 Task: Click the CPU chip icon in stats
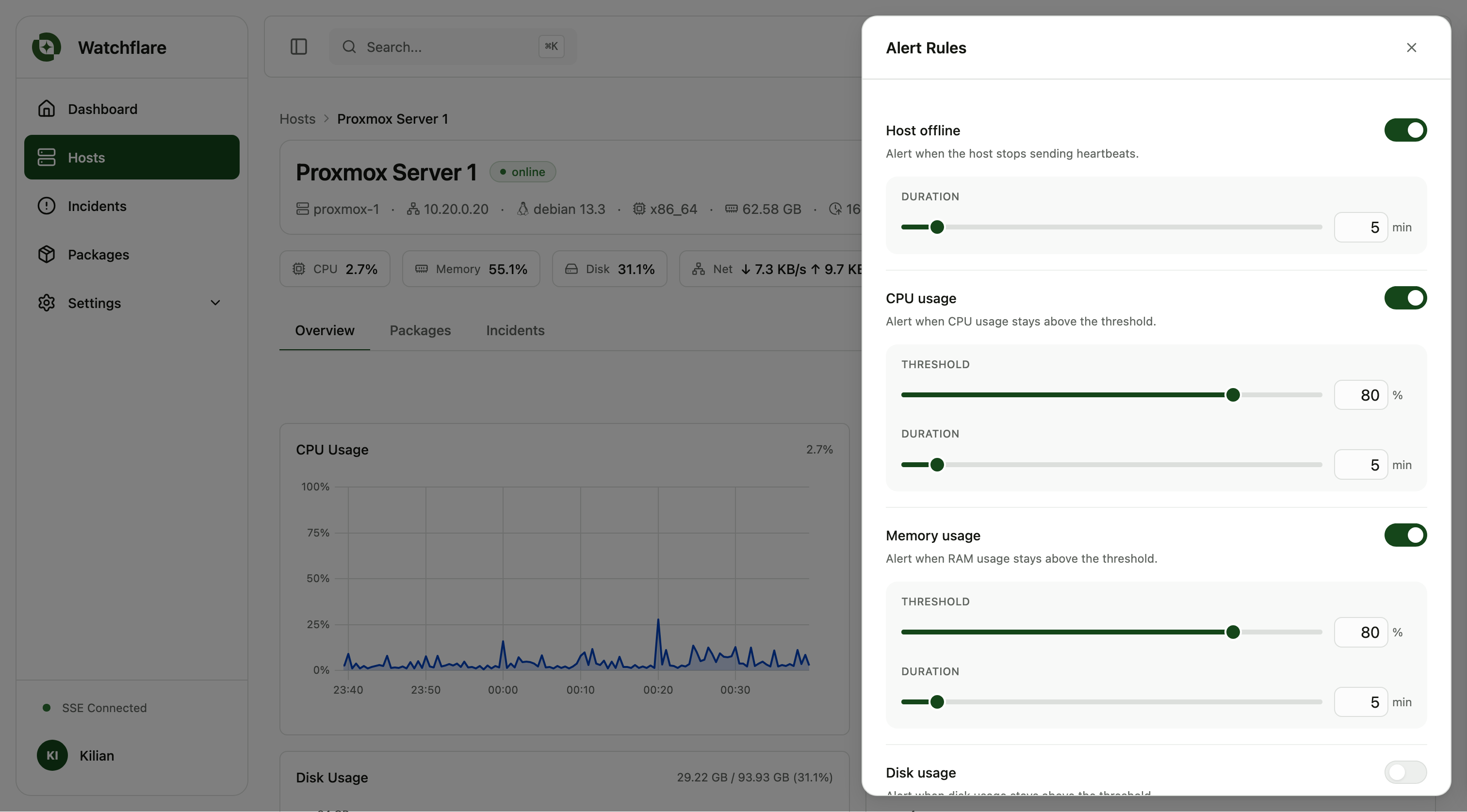click(x=299, y=269)
